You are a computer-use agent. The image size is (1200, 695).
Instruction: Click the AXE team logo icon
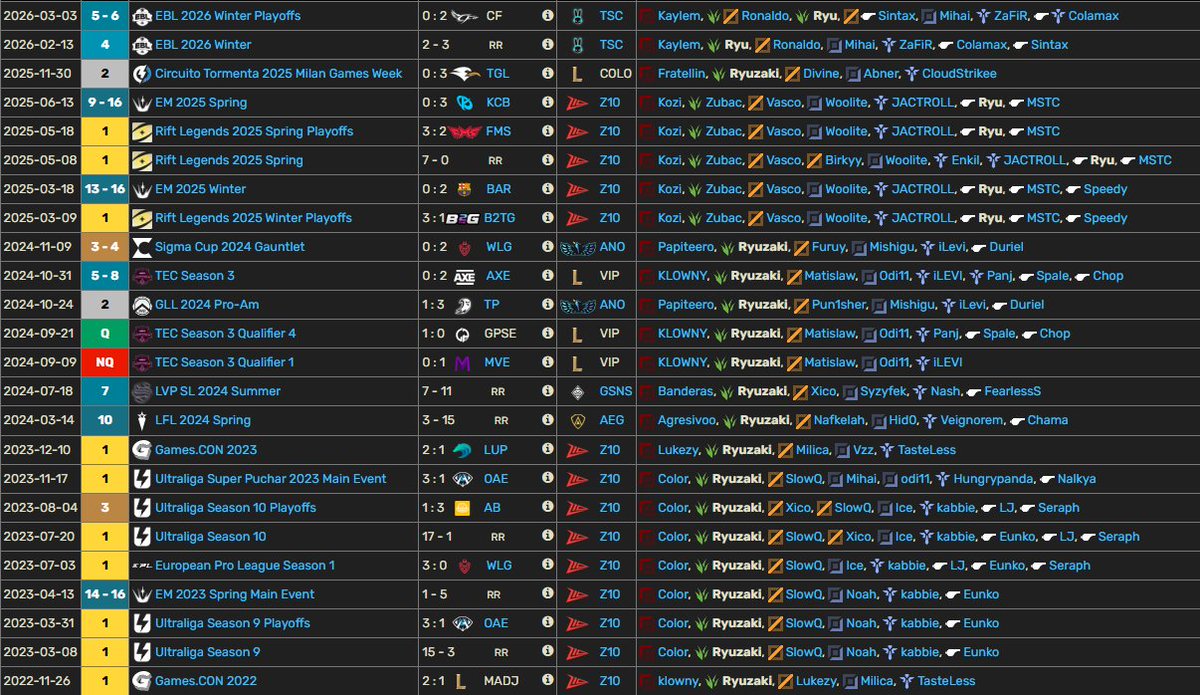point(464,276)
